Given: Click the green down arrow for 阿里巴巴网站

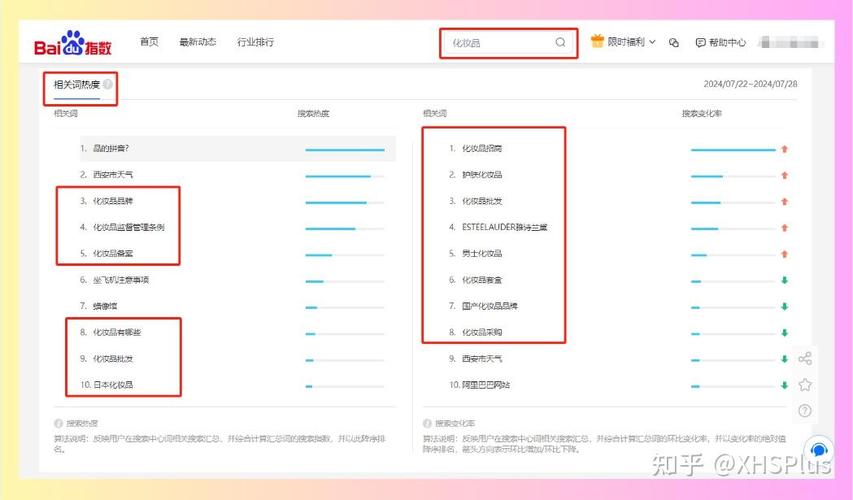Looking at the screenshot, I should tap(784, 385).
